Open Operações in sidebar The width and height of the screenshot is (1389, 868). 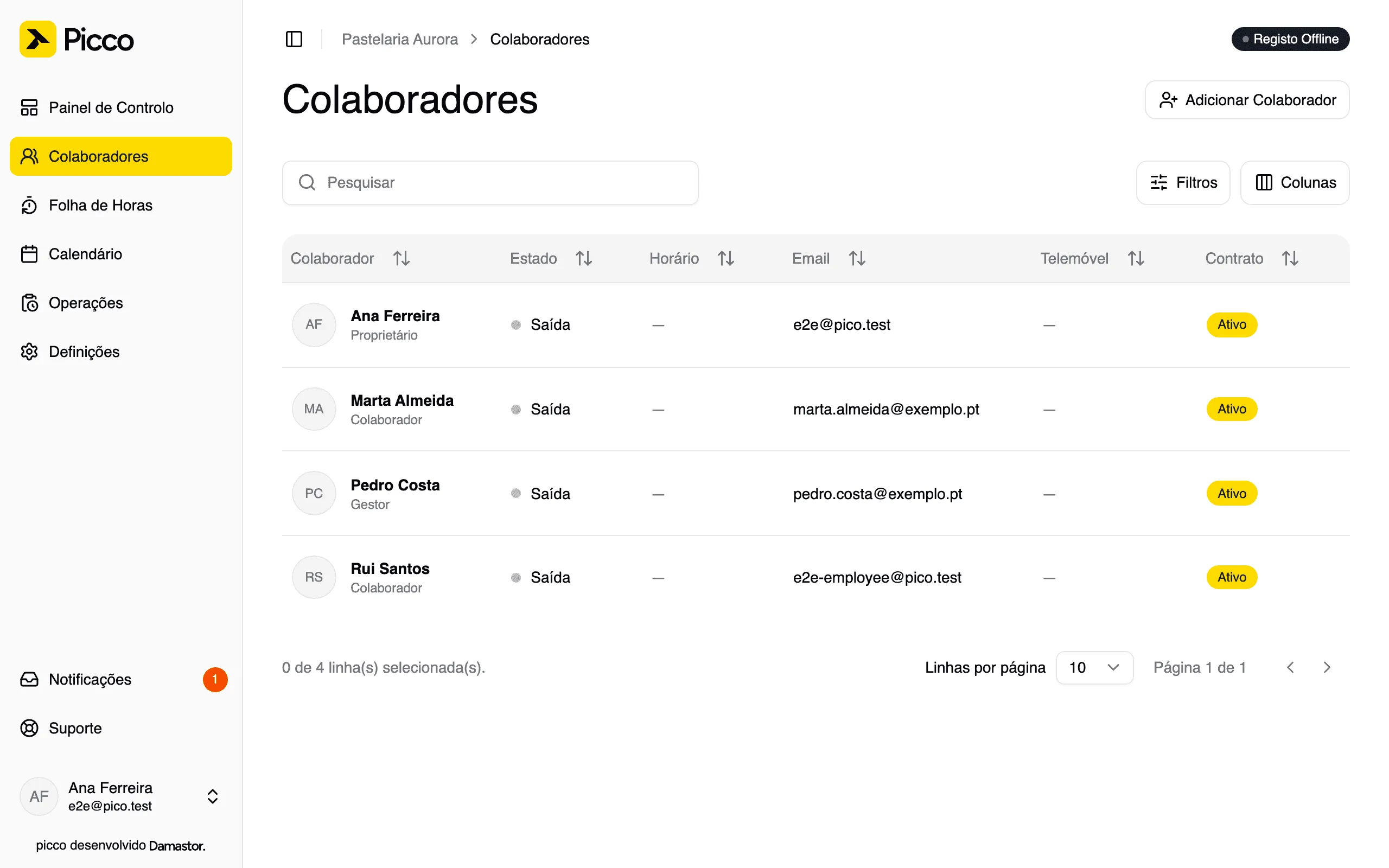(121, 303)
